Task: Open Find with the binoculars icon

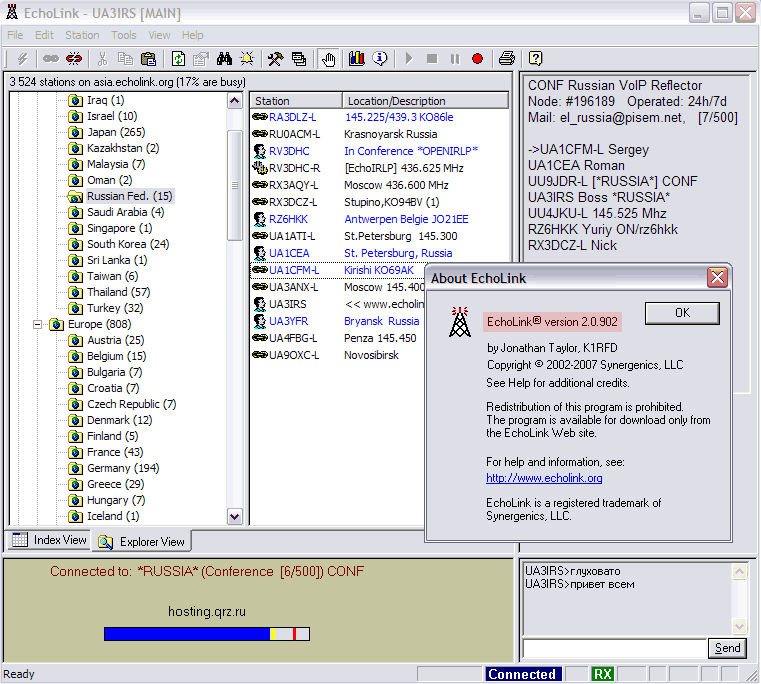Action: (224, 59)
